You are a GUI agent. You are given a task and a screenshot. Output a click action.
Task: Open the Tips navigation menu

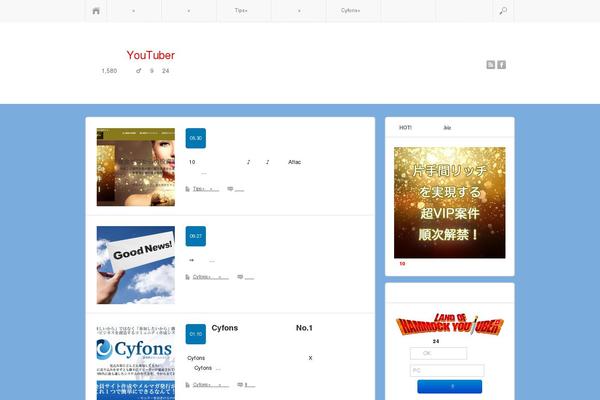pos(241,11)
